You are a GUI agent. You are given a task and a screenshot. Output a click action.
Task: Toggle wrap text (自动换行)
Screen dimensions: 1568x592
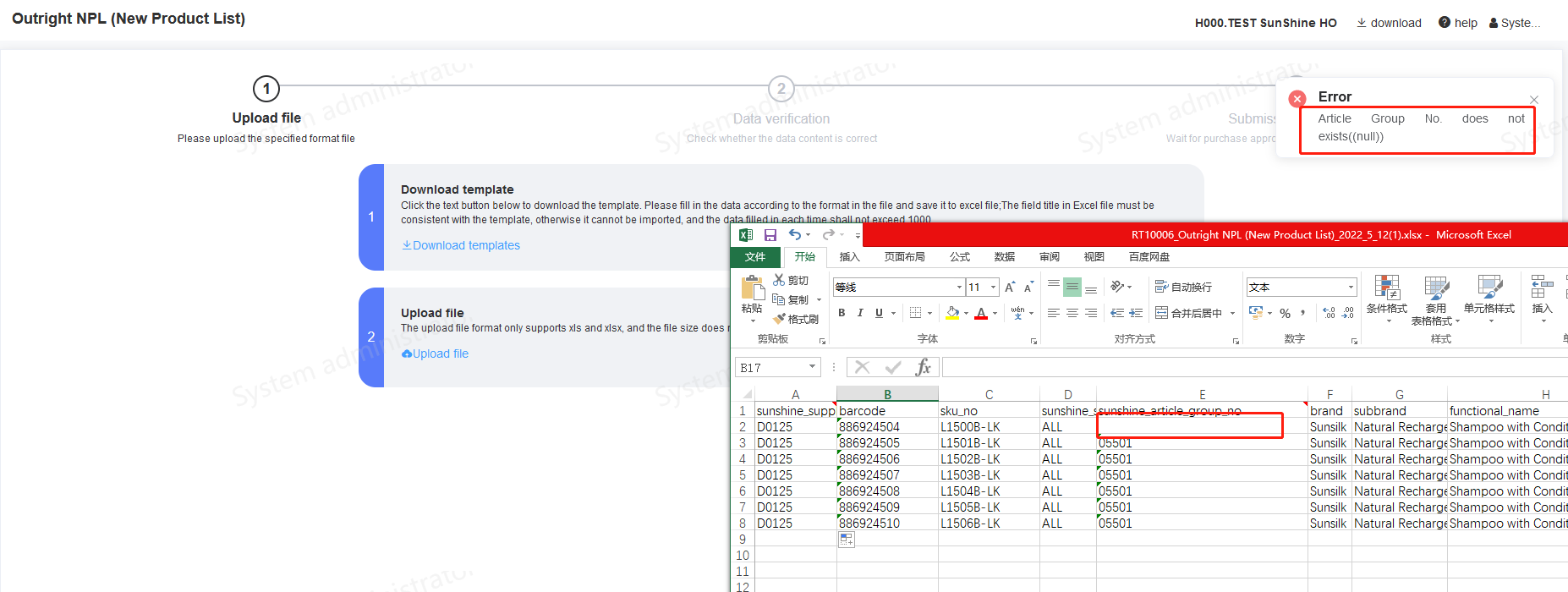(x=1183, y=288)
